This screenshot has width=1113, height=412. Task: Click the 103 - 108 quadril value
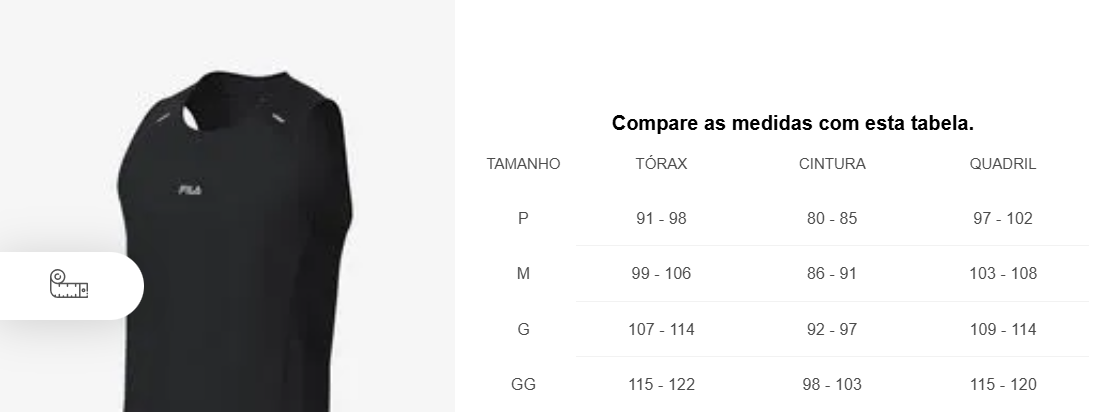1002,274
